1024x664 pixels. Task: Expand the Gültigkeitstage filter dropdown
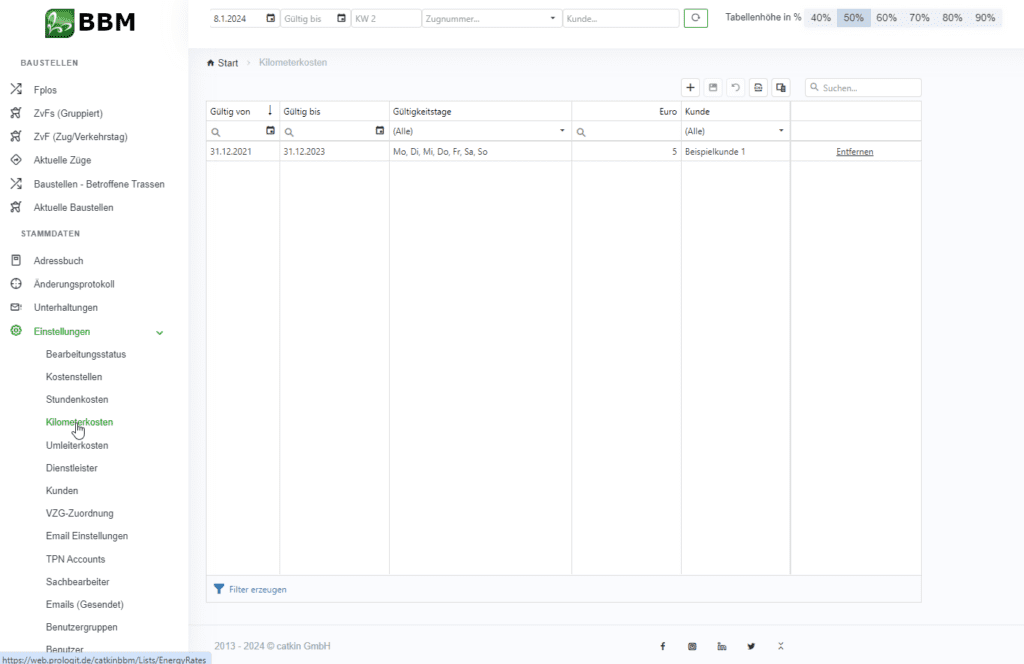[x=562, y=131]
